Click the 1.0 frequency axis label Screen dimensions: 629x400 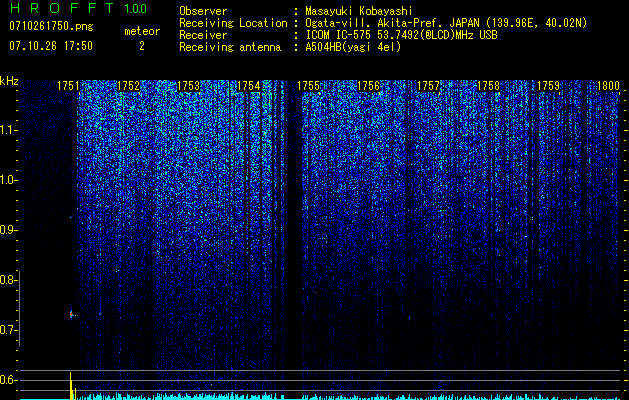pyautogui.click(x=9, y=180)
